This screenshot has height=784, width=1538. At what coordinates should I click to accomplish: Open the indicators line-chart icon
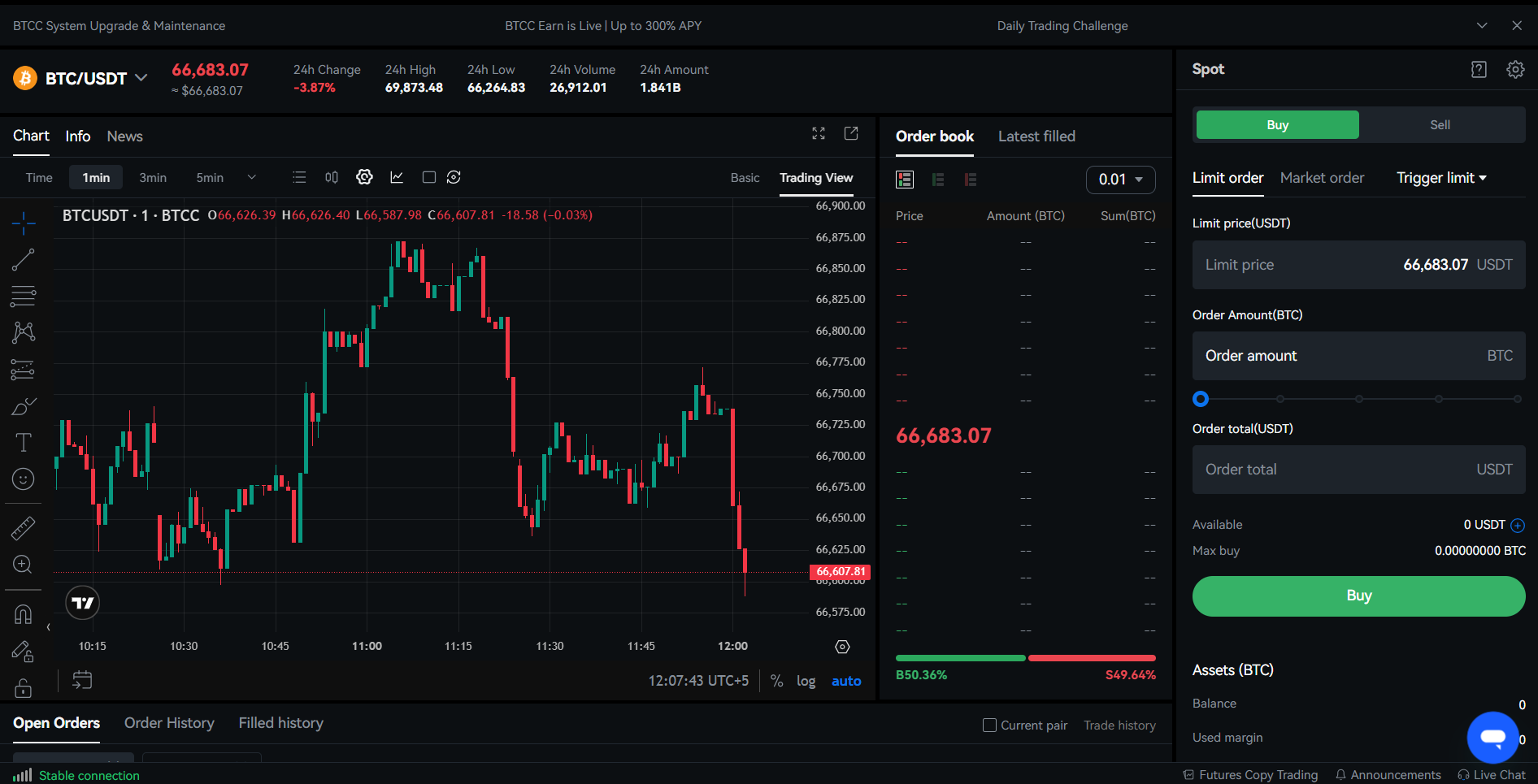(397, 177)
